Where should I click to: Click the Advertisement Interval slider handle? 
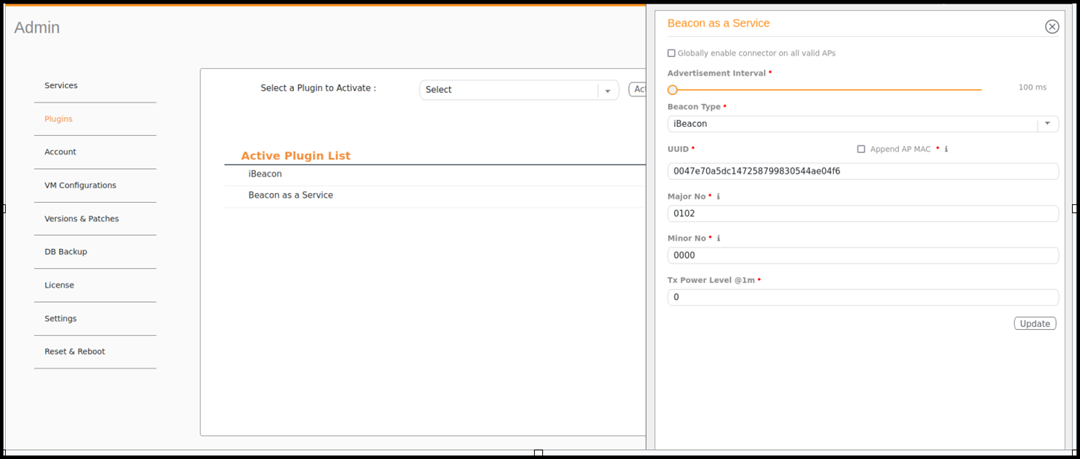pos(673,90)
